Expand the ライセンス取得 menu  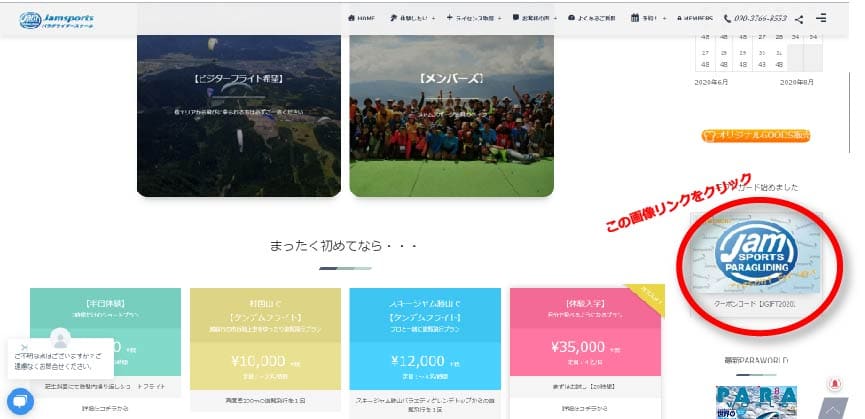(473, 18)
